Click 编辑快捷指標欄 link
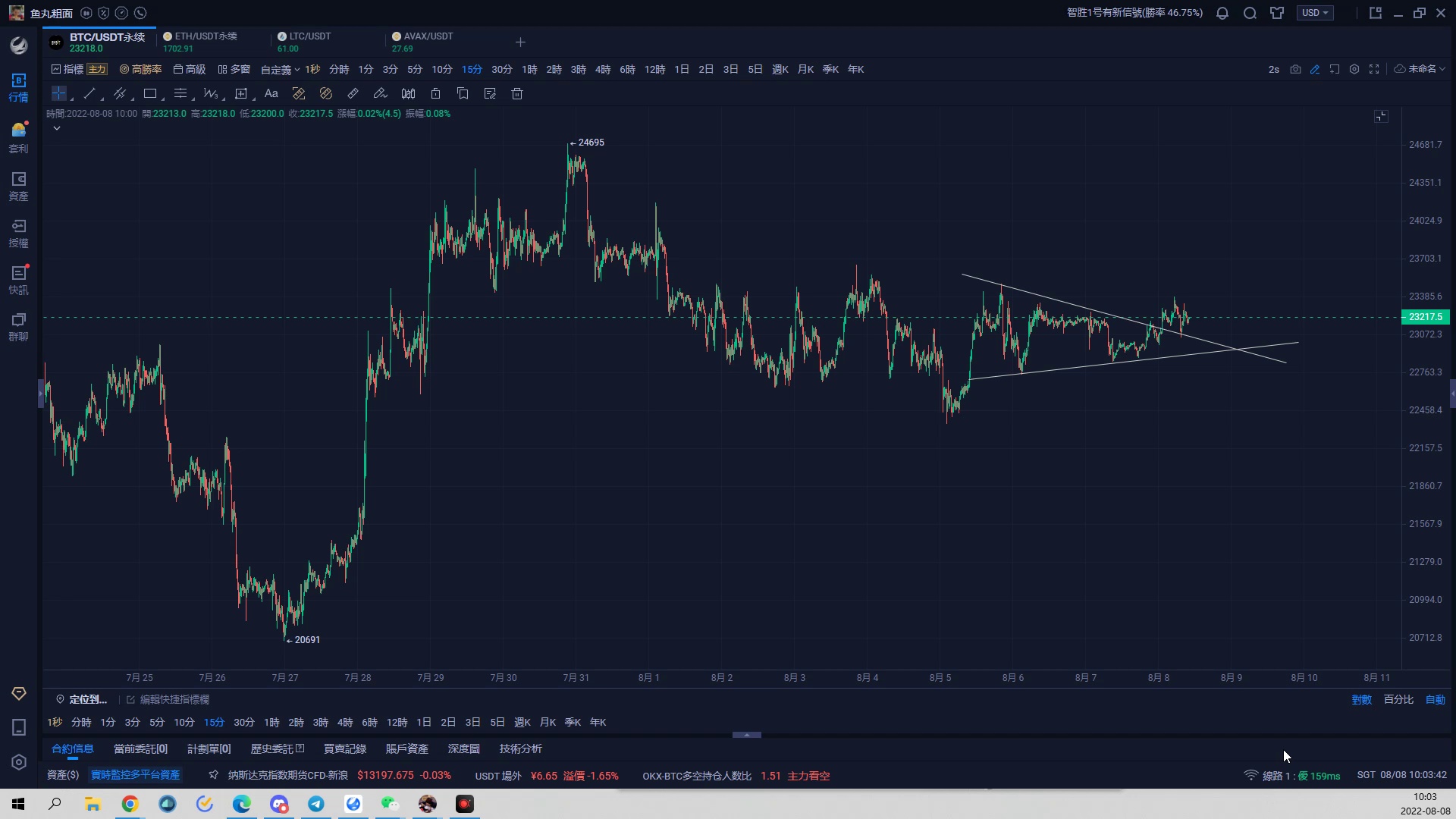The height and width of the screenshot is (819, 1456). click(x=174, y=699)
